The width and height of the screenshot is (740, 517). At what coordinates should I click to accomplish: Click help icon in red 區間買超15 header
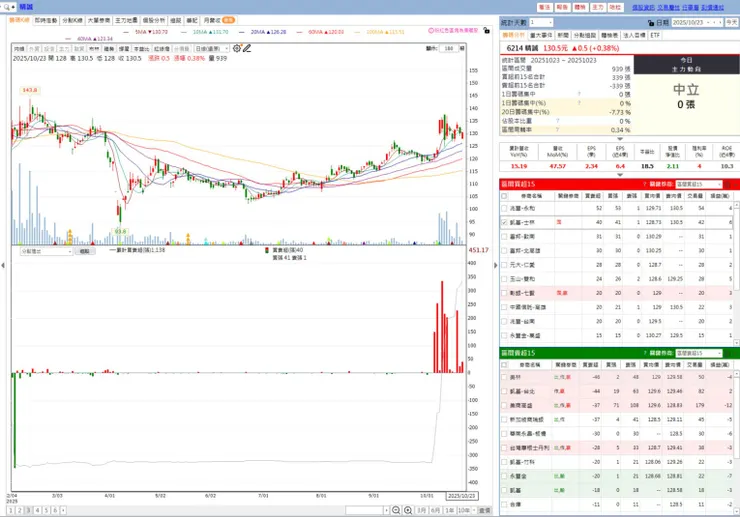point(645,184)
